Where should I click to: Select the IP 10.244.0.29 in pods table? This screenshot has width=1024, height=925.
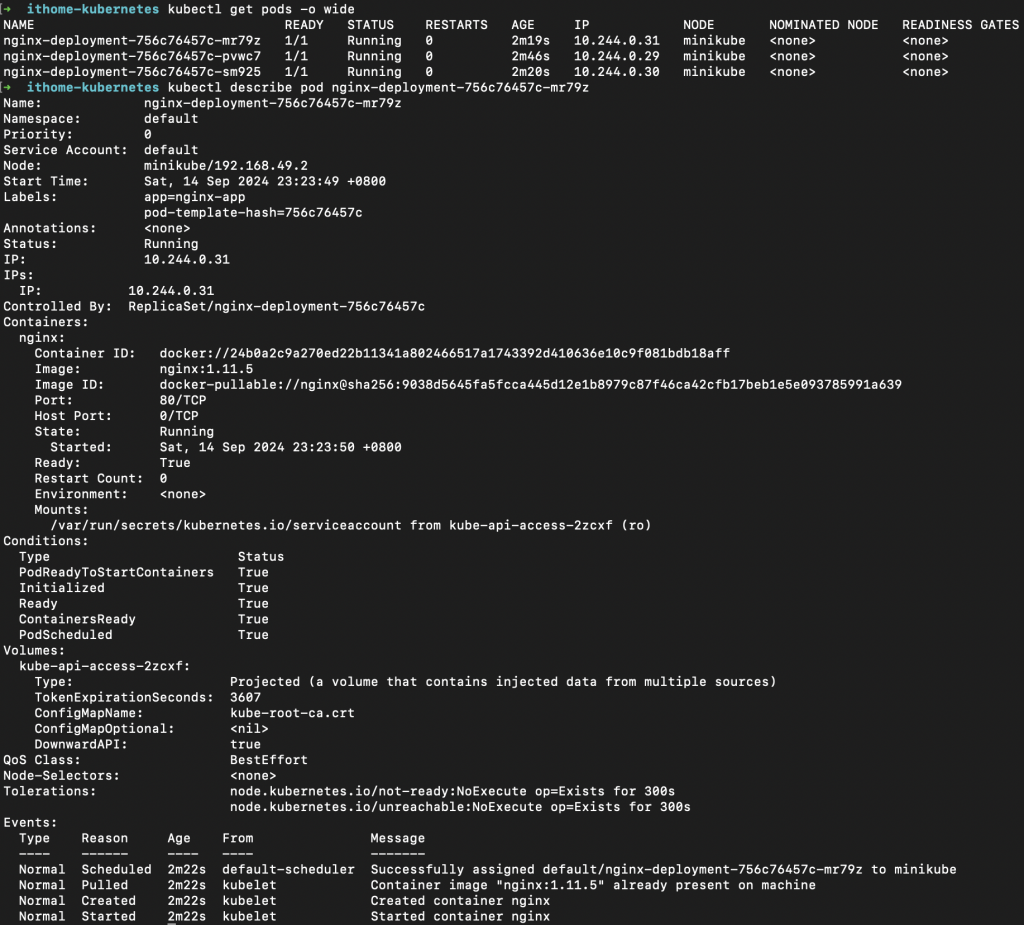(616, 56)
